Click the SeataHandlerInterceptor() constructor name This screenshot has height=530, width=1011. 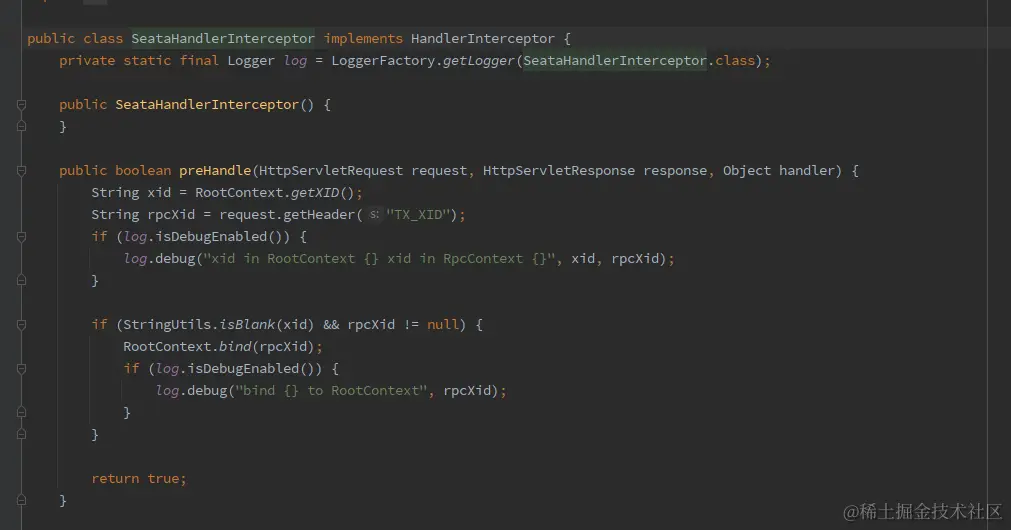tap(207, 104)
